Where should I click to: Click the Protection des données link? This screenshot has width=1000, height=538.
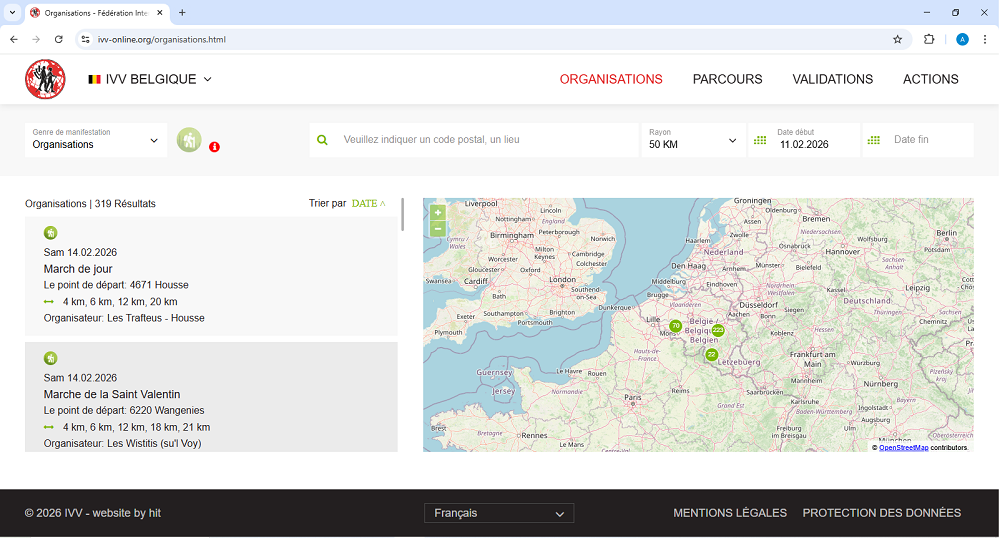point(881,513)
